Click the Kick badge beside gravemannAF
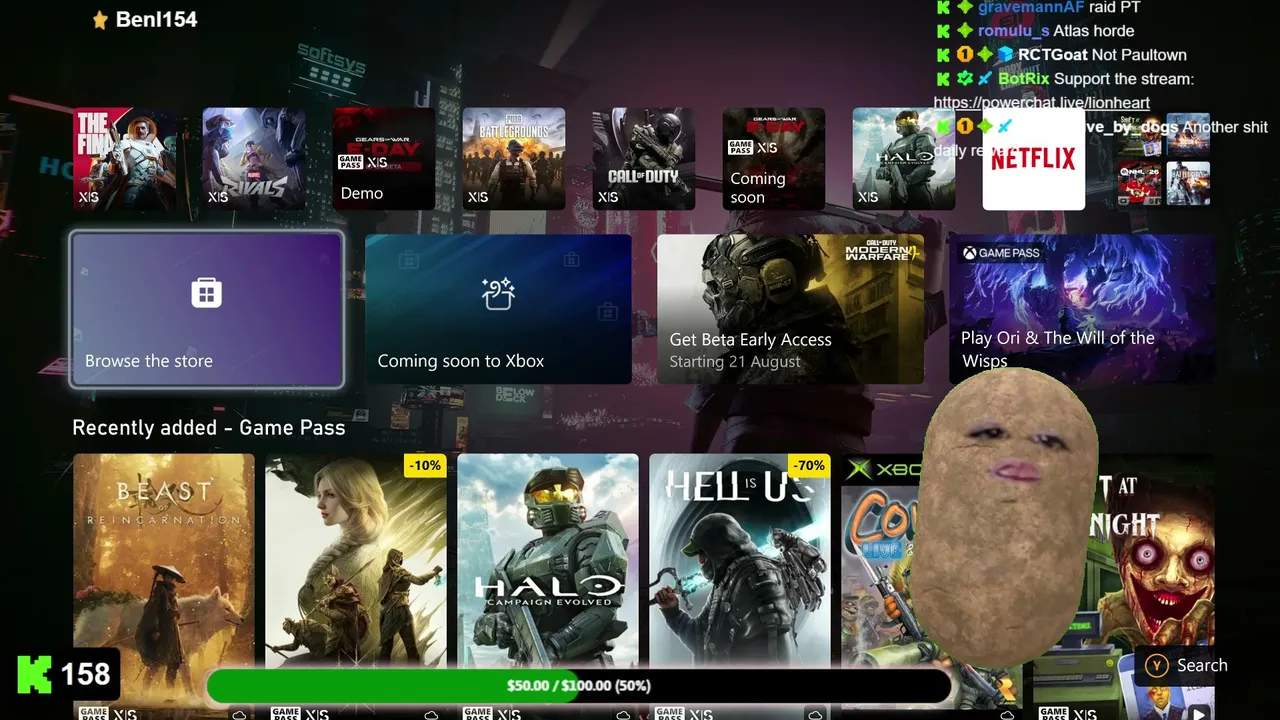1280x720 pixels. tap(943, 7)
